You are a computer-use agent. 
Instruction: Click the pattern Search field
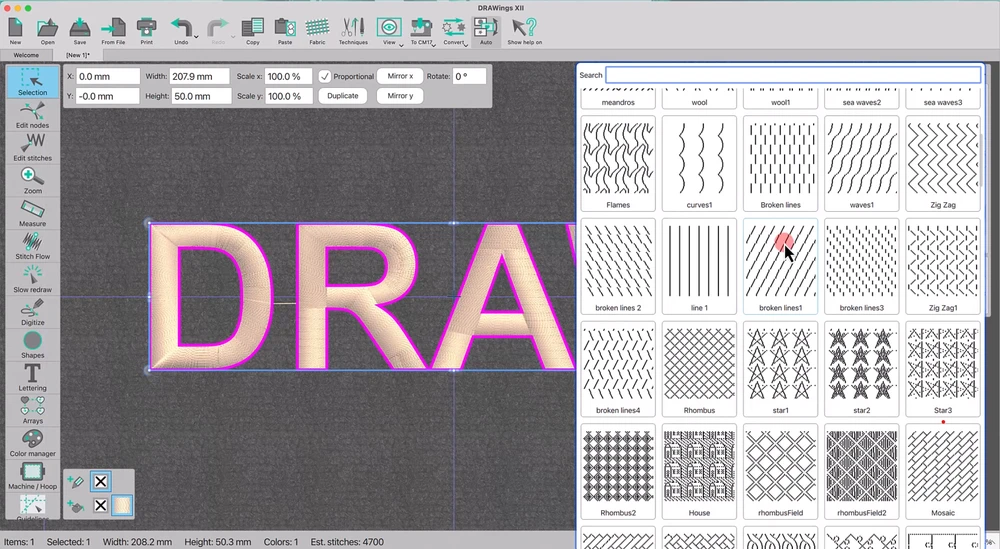point(793,75)
